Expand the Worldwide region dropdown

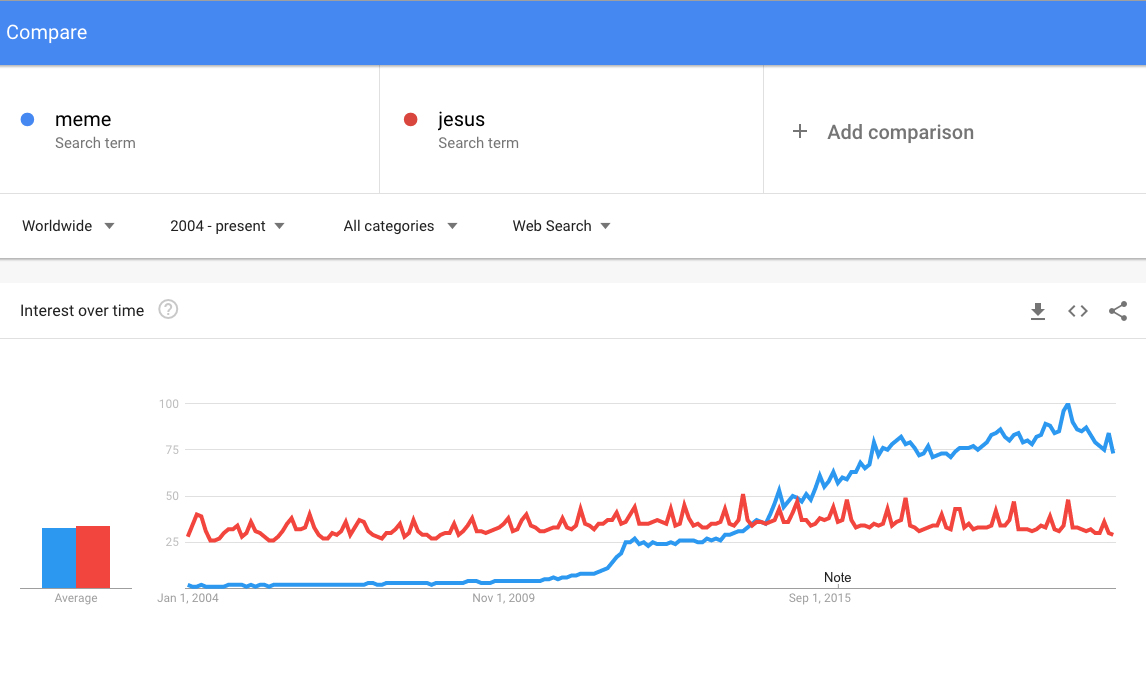(x=68, y=226)
